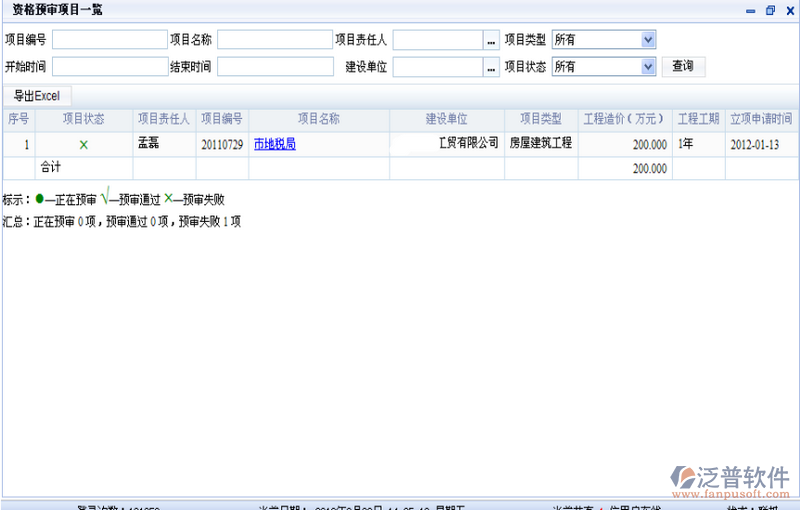The width and height of the screenshot is (800, 510).
Task: Open the 建设单位 browse (...) button
Action: (491, 67)
